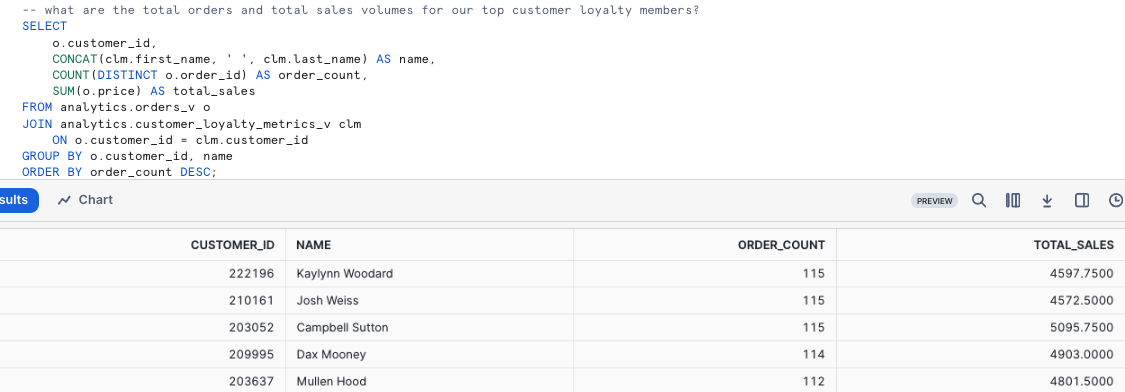Select the Dax Mooney name cell
1125x392 pixels.
point(429,354)
